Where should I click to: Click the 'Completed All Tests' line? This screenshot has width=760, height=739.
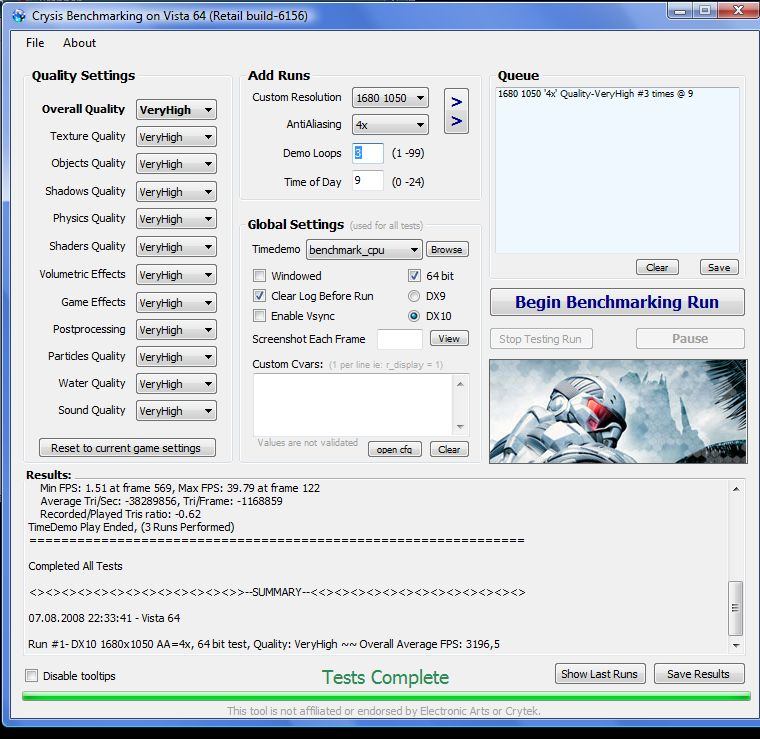coord(76,566)
